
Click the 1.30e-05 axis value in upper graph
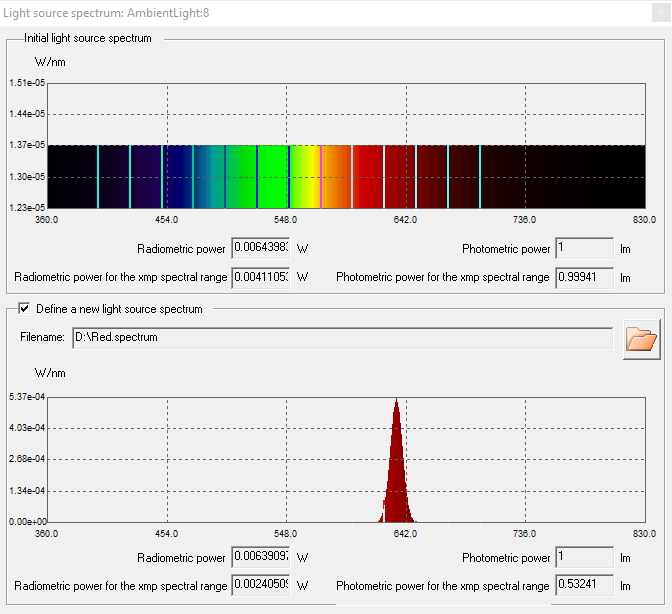tap(27, 177)
